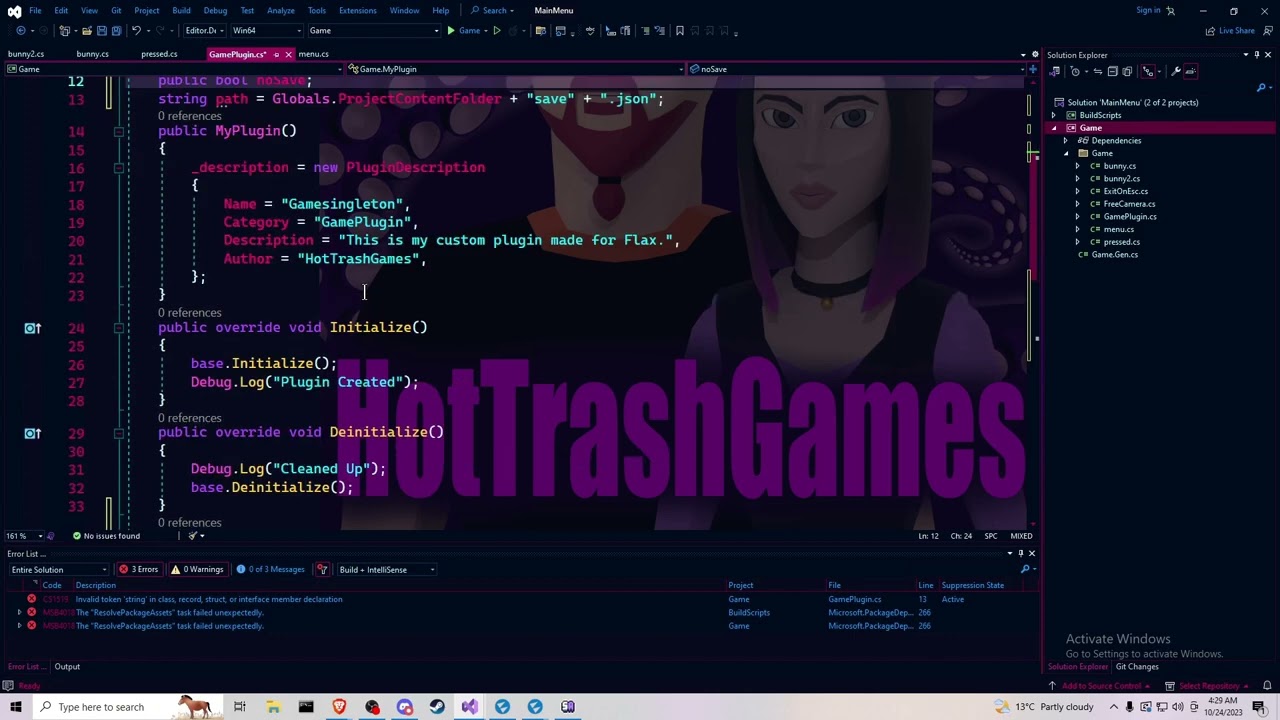The image size is (1280, 720).
Task: Click the search magnifier in Solution Explorer
Action: click(x=1261, y=88)
